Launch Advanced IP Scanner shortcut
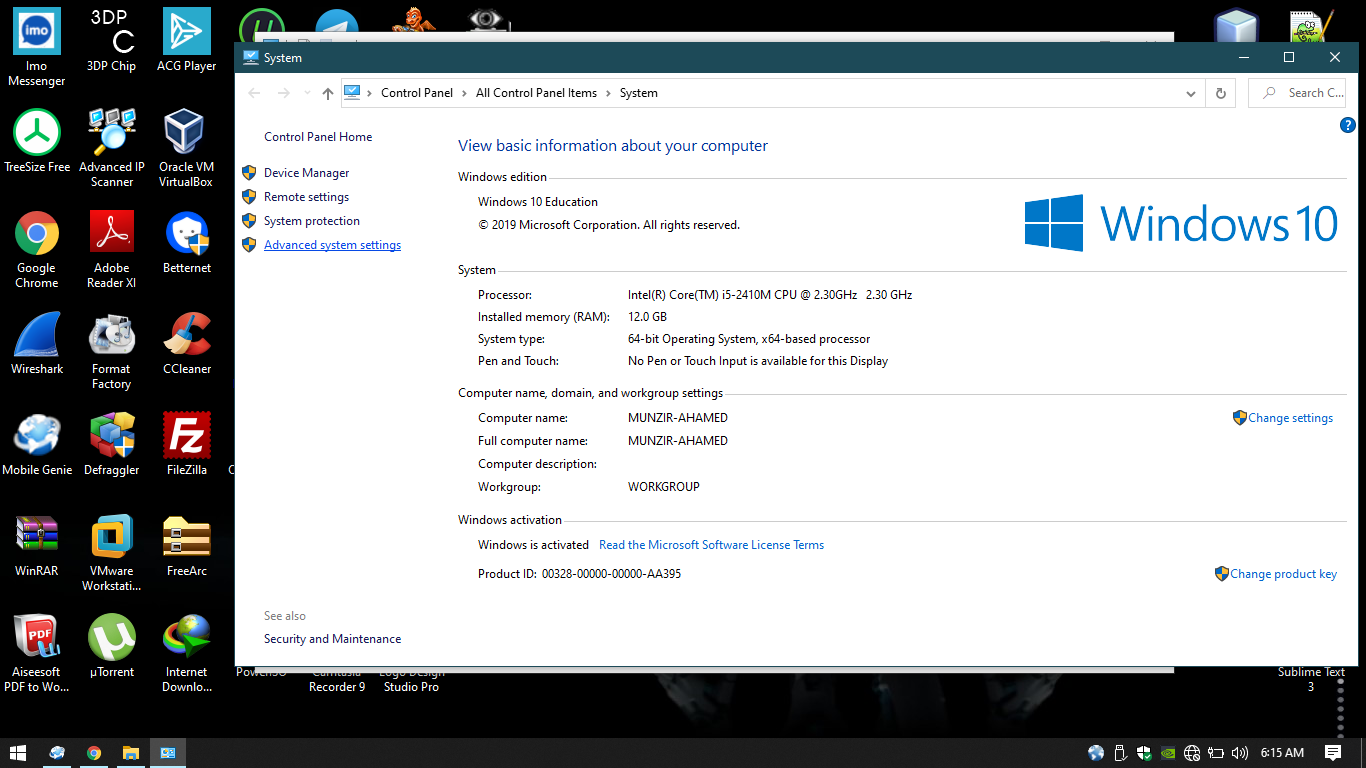The width and height of the screenshot is (1366, 768). point(111,148)
